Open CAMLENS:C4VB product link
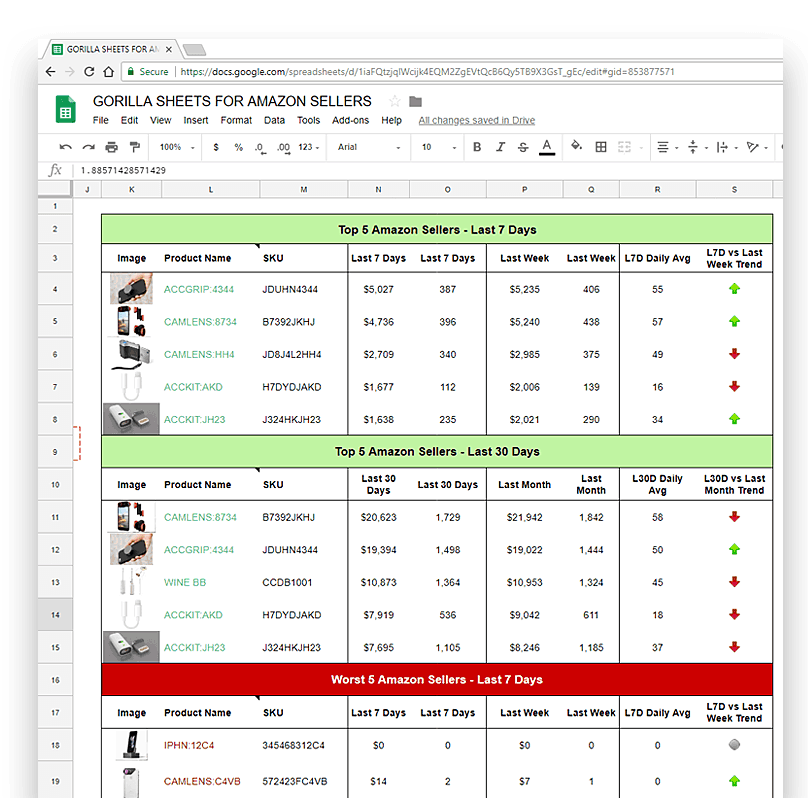The width and height of the screenshot is (808, 798). point(202,782)
